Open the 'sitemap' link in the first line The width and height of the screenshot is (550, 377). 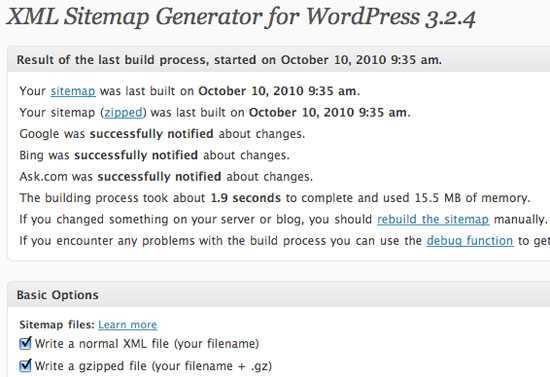(73, 91)
